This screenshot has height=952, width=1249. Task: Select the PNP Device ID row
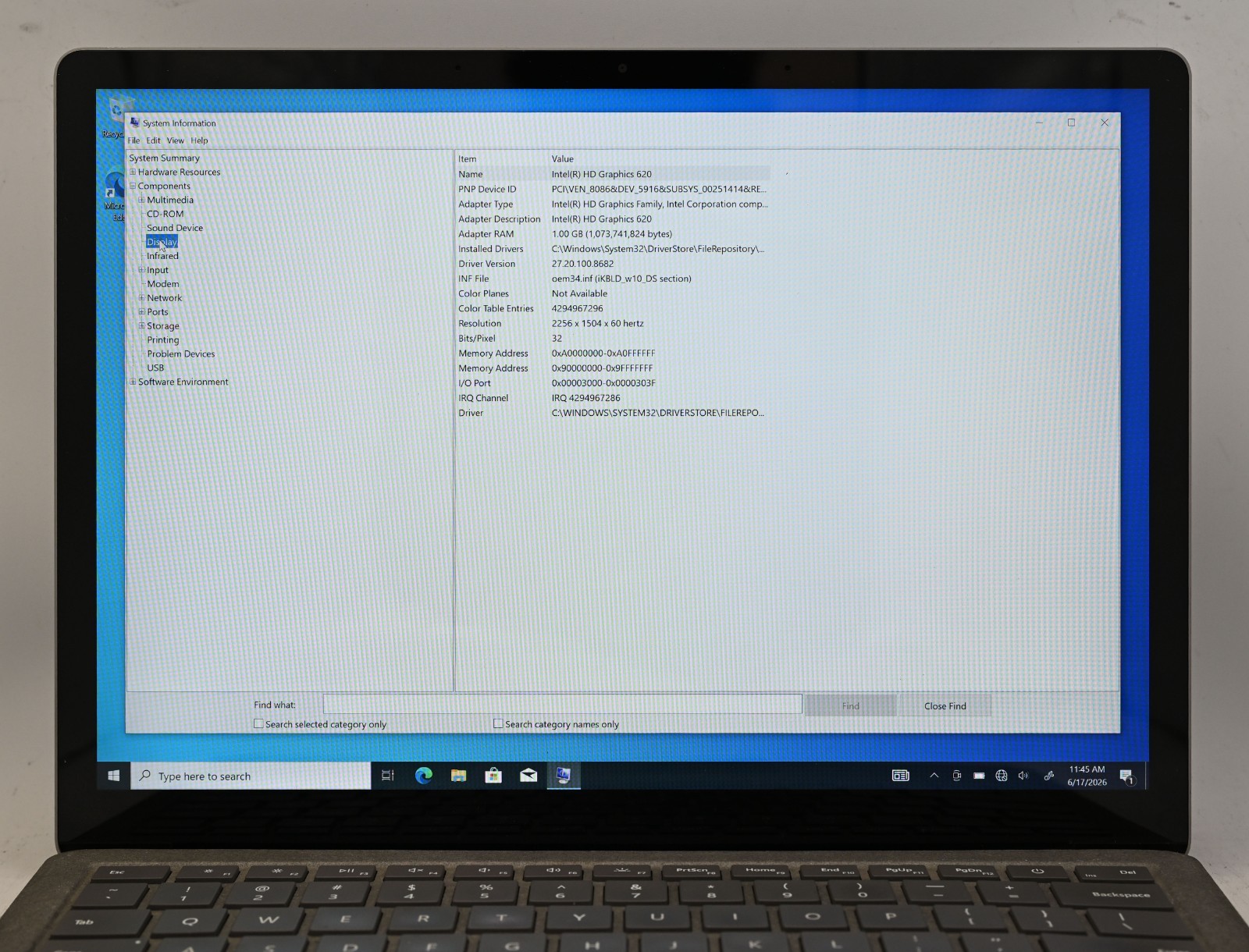[614, 189]
